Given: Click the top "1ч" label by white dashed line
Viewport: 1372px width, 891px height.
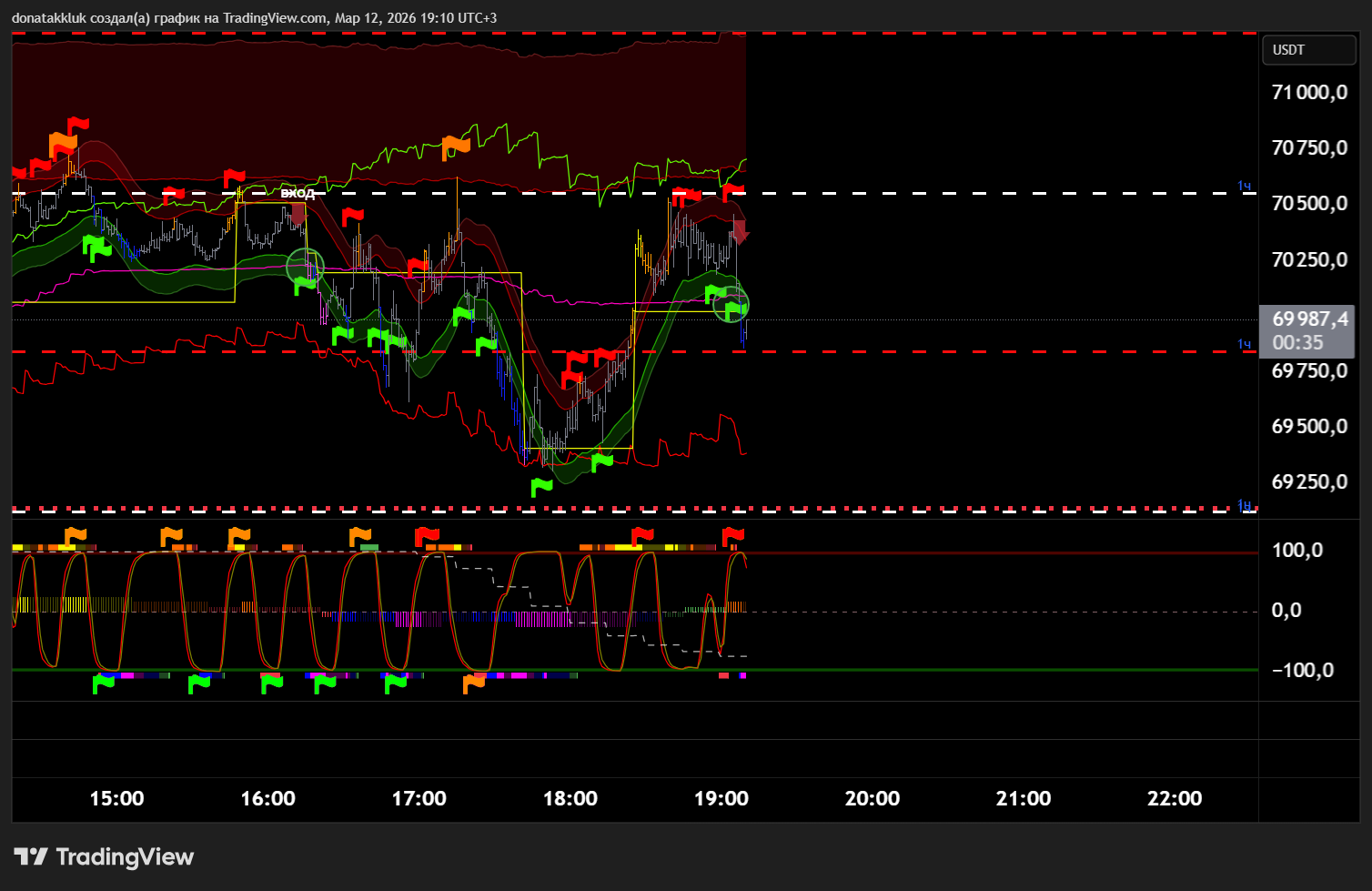Looking at the screenshot, I should tap(1244, 186).
